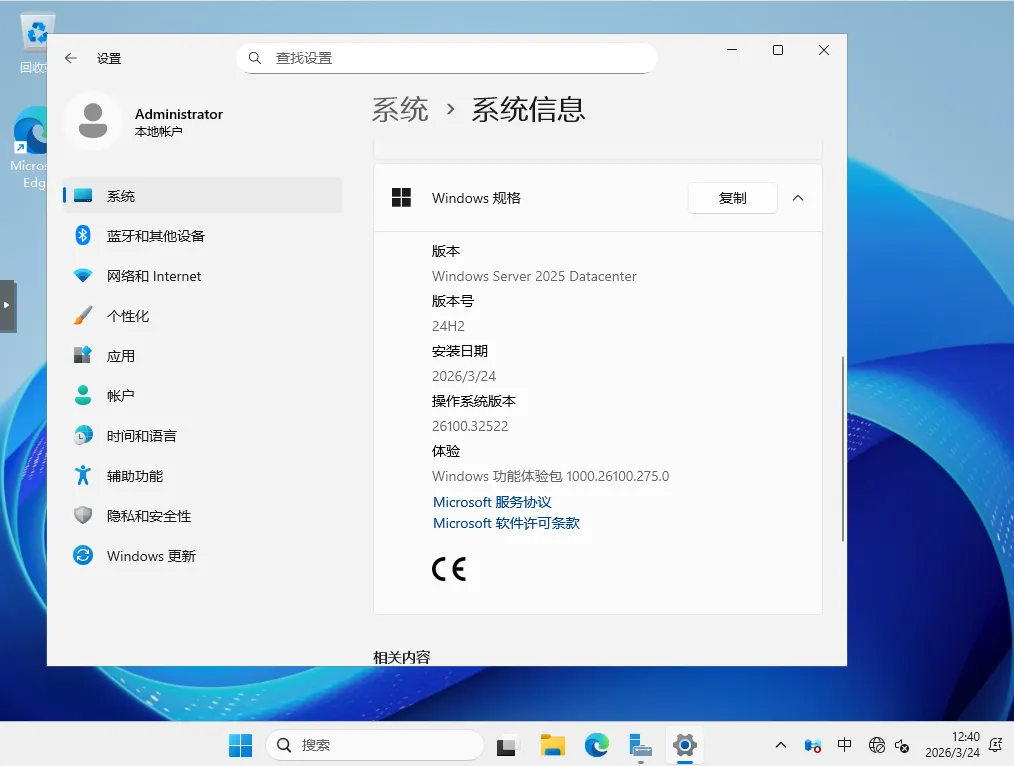
Task: Click the Settings page vertical scrollbar
Action: tap(843, 449)
